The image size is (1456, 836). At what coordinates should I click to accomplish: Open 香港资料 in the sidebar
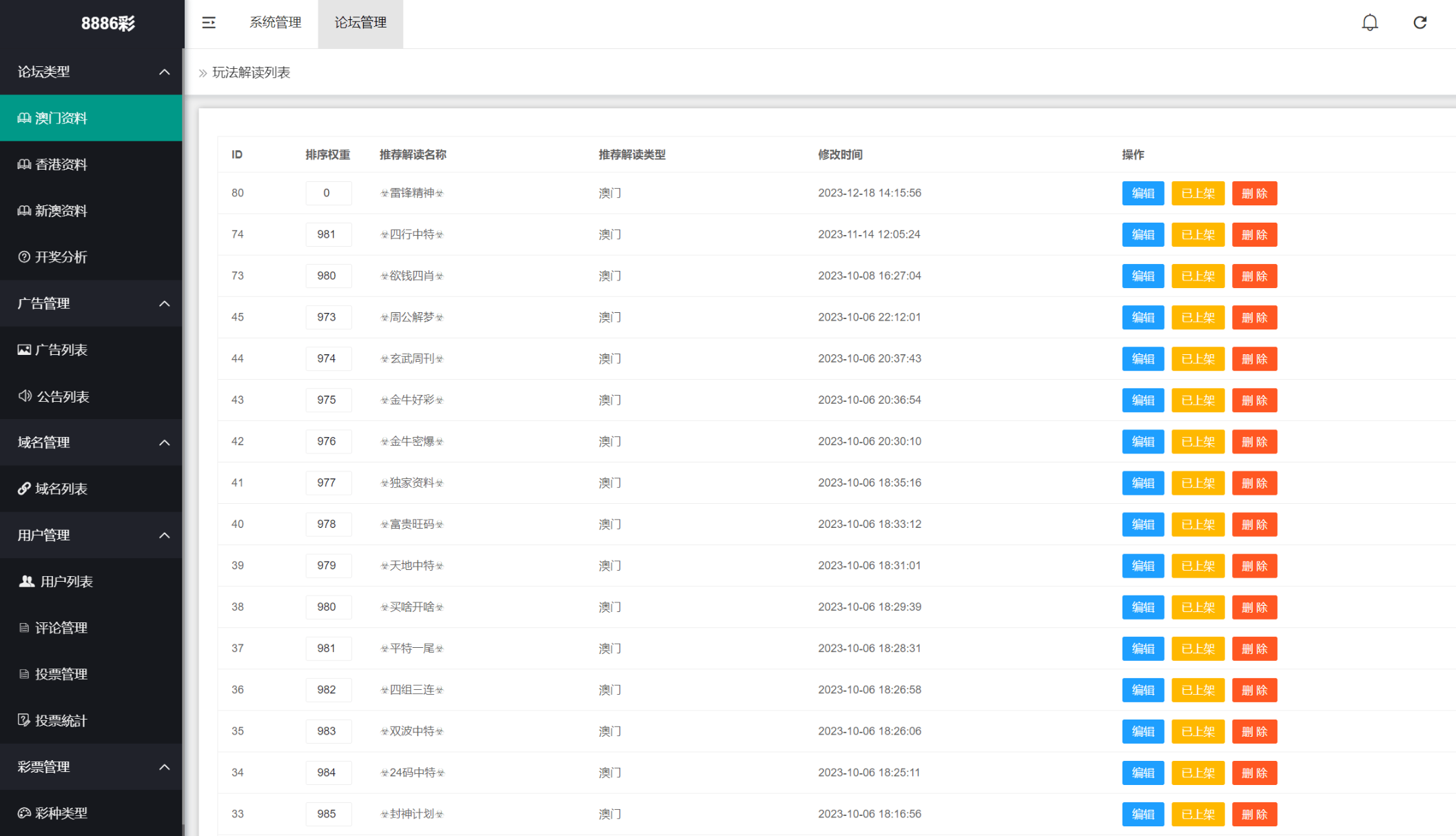[x=61, y=164]
